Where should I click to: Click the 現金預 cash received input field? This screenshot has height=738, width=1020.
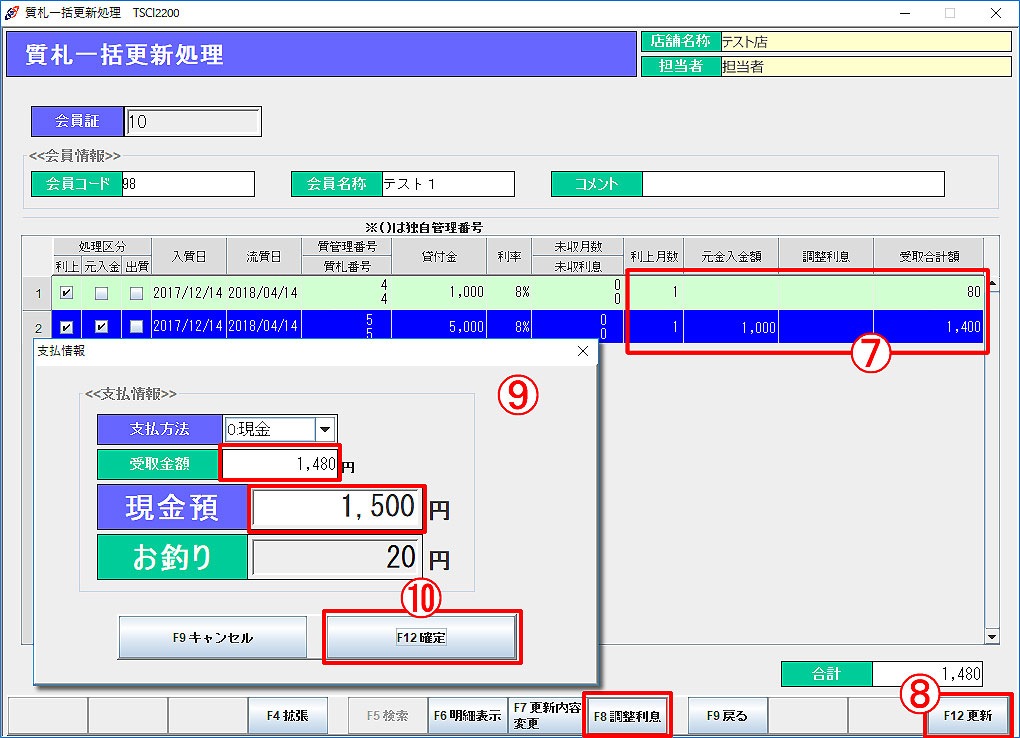click(337, 507)
